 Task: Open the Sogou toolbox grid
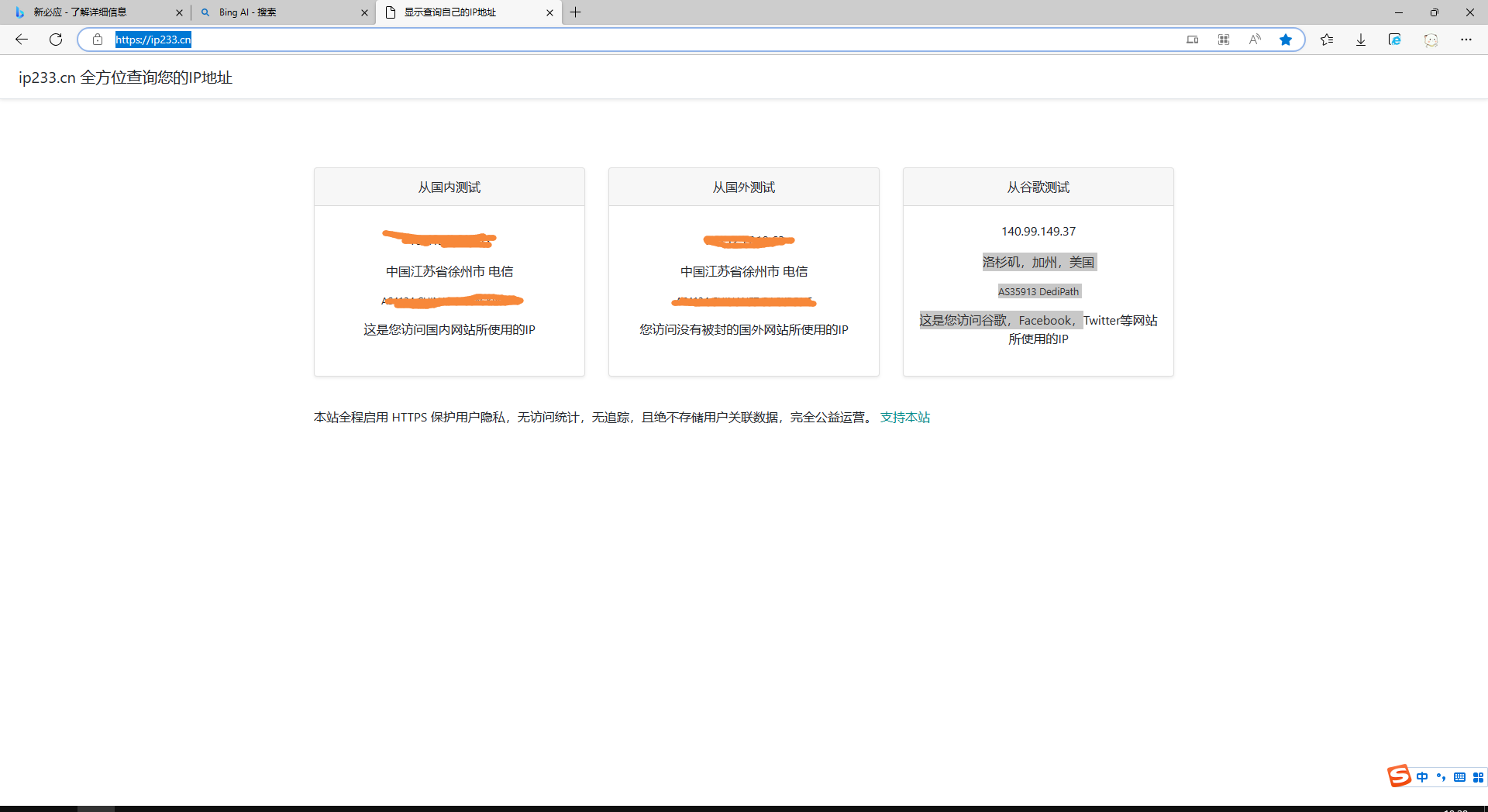[x=1478, y=777]
